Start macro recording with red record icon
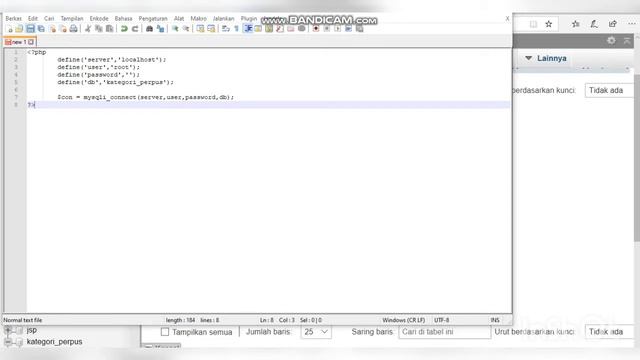 (x=316, y=29)
